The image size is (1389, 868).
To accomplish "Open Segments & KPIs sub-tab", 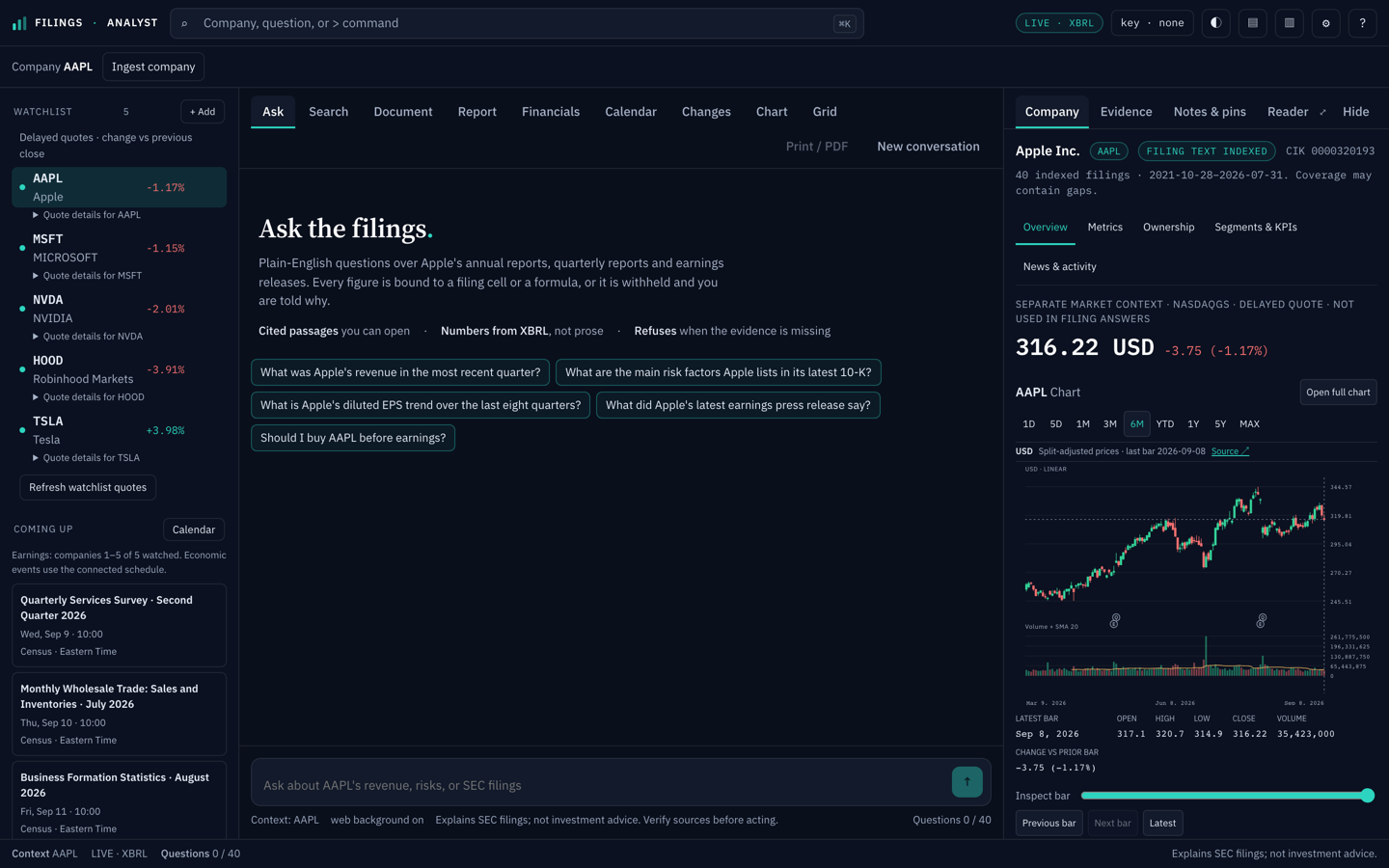I will click(1255, 228).
